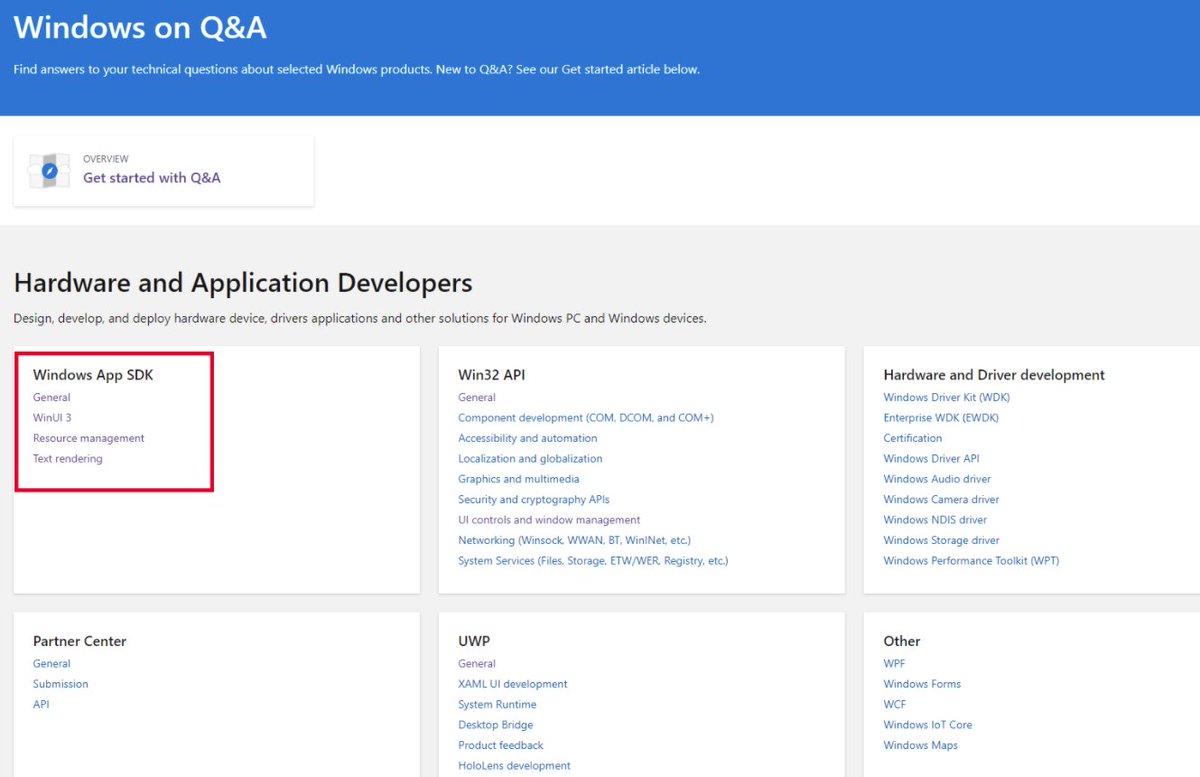Open XAML UI development link
This screenshot has height=777, width=1200.
[513, 684]
